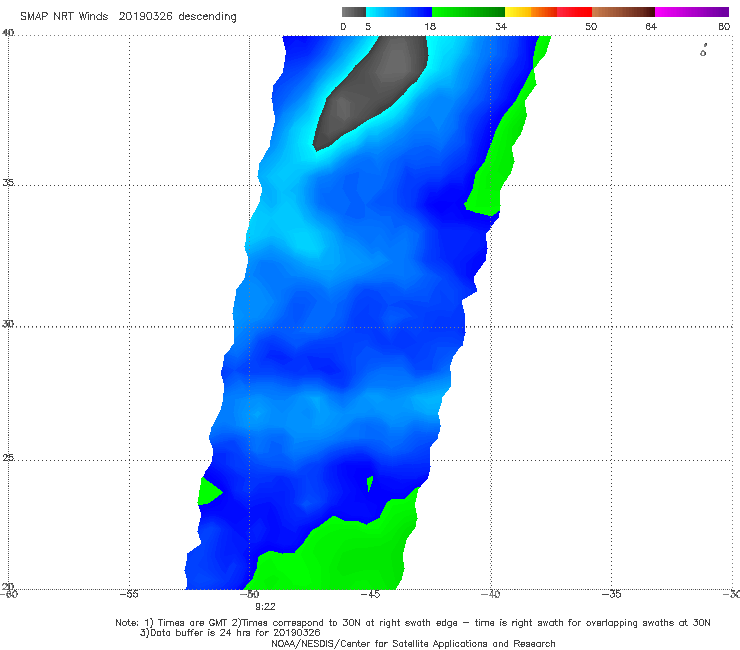Click the small island outline in the upper right
Viewport: 740px width, 650px height.
coord(703,50)
